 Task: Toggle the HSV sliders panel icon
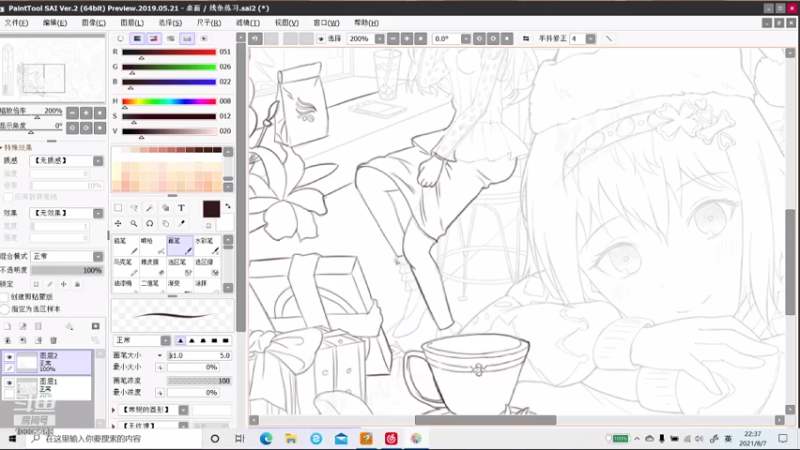pyautogui.click(x=154, y=38)
